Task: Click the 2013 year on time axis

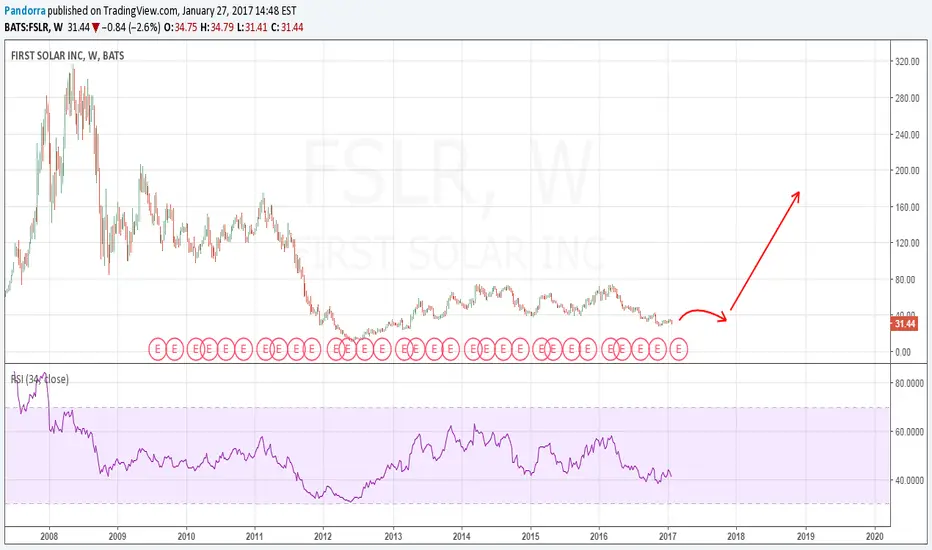Action: pyautogui.click(x=393, y=536)
